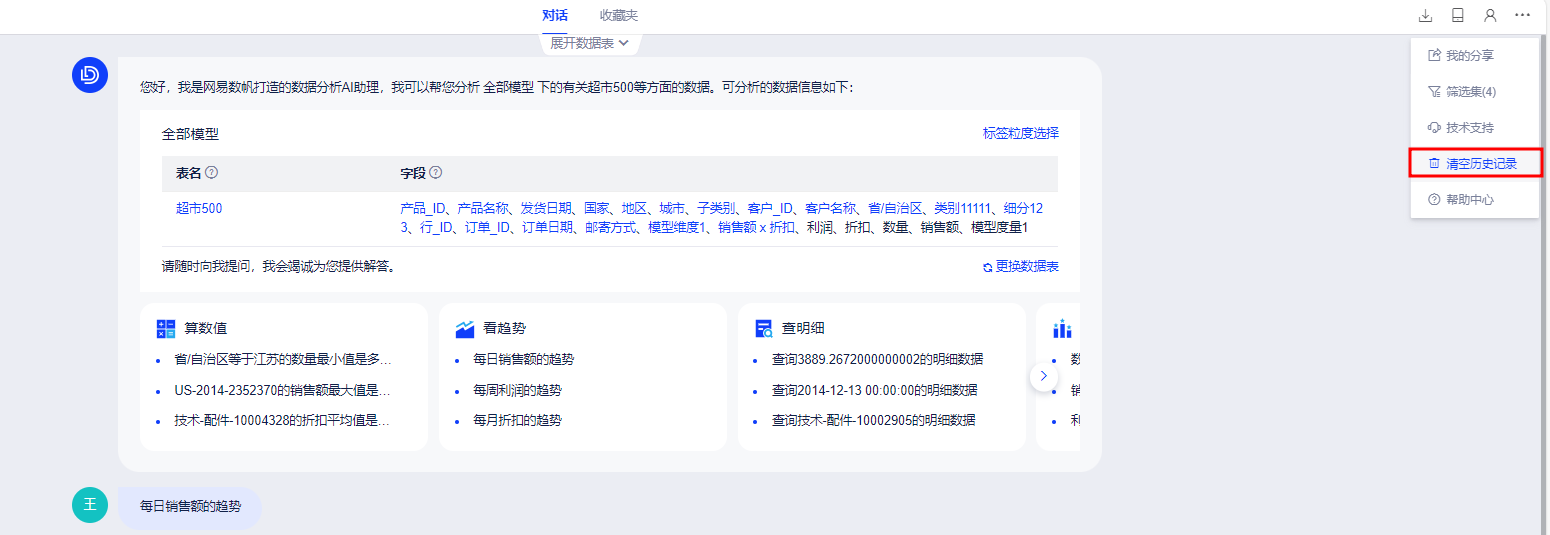The image size is (1550, 535).
Task: Click the blue AI assistant avatar
Action: point(90,75)
